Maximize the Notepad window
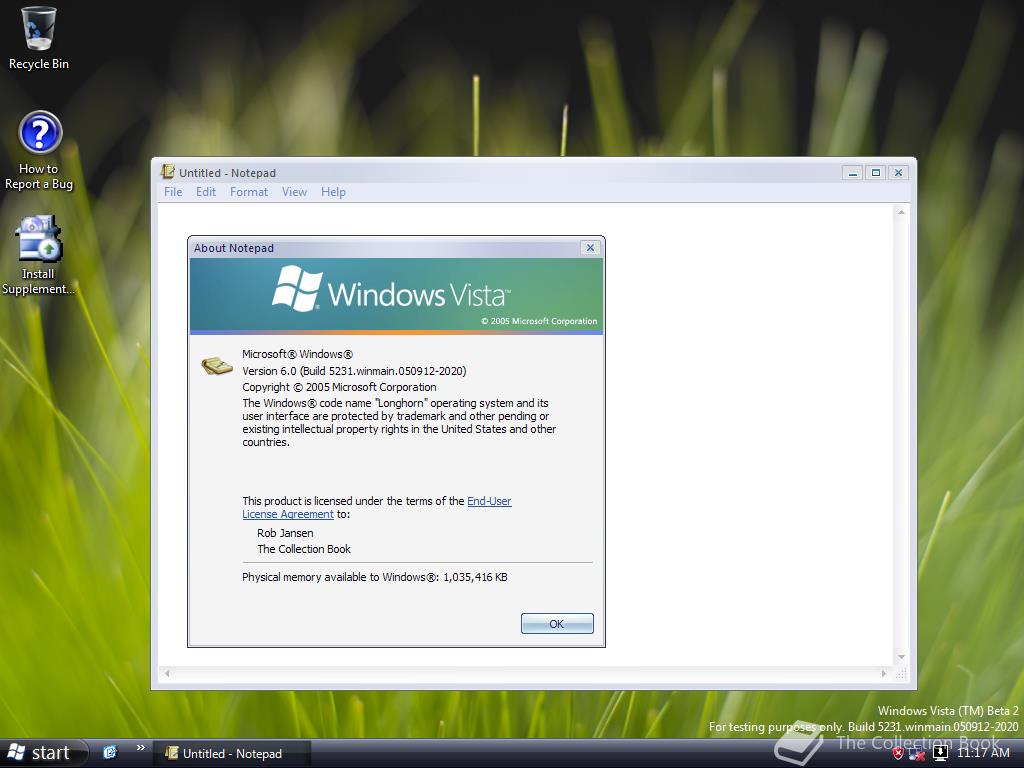This screenshot has height=768, width=1024. coord(876,173)
